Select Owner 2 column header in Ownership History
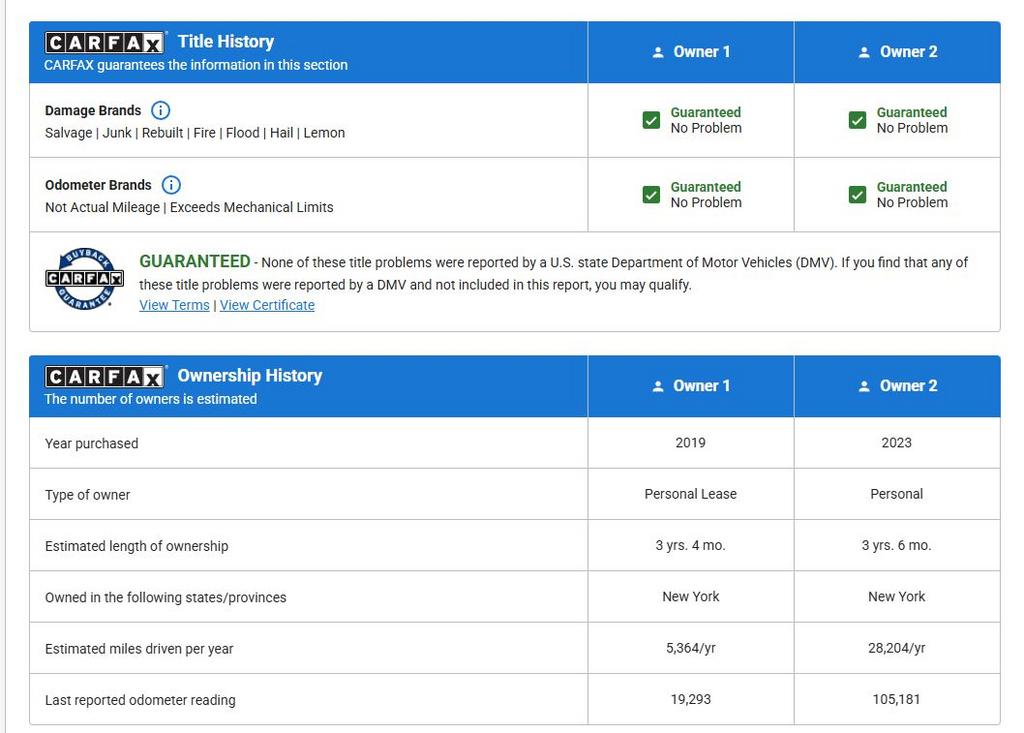The height and width of the screenshot is (733, 1024). click(897, 387)
